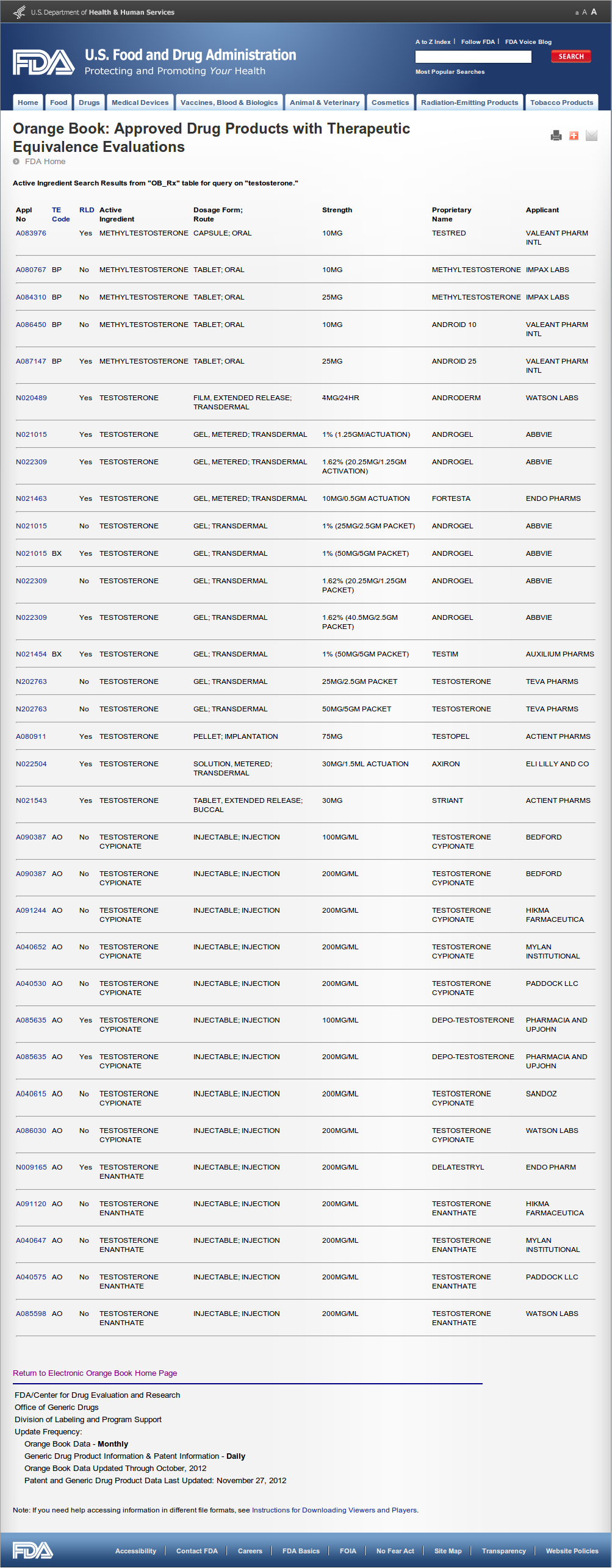The image size is (612, 1568).
Task: Open Instructions for Downloading Viewers and Players
Action: pyautogui.click(x=334, y=1510)
